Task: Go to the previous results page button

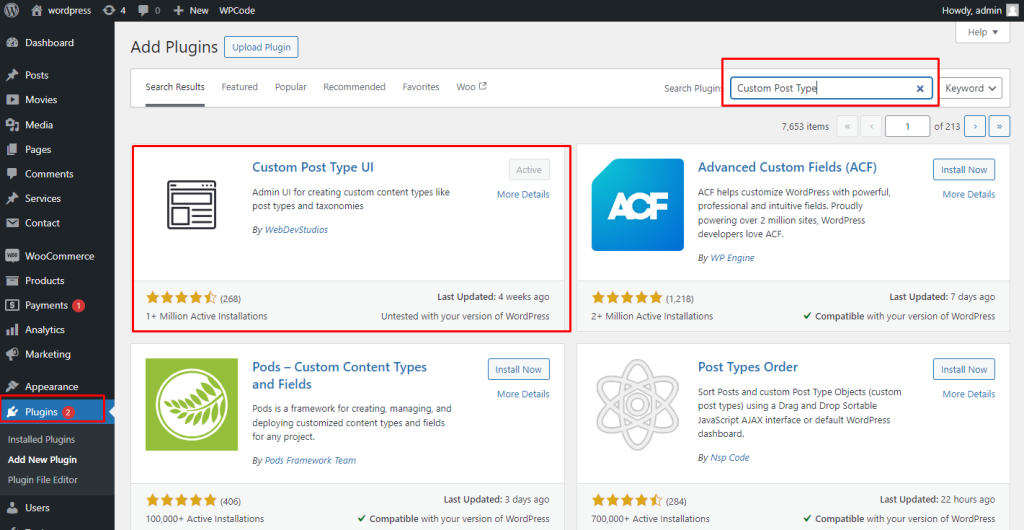Action: [871, 127]
